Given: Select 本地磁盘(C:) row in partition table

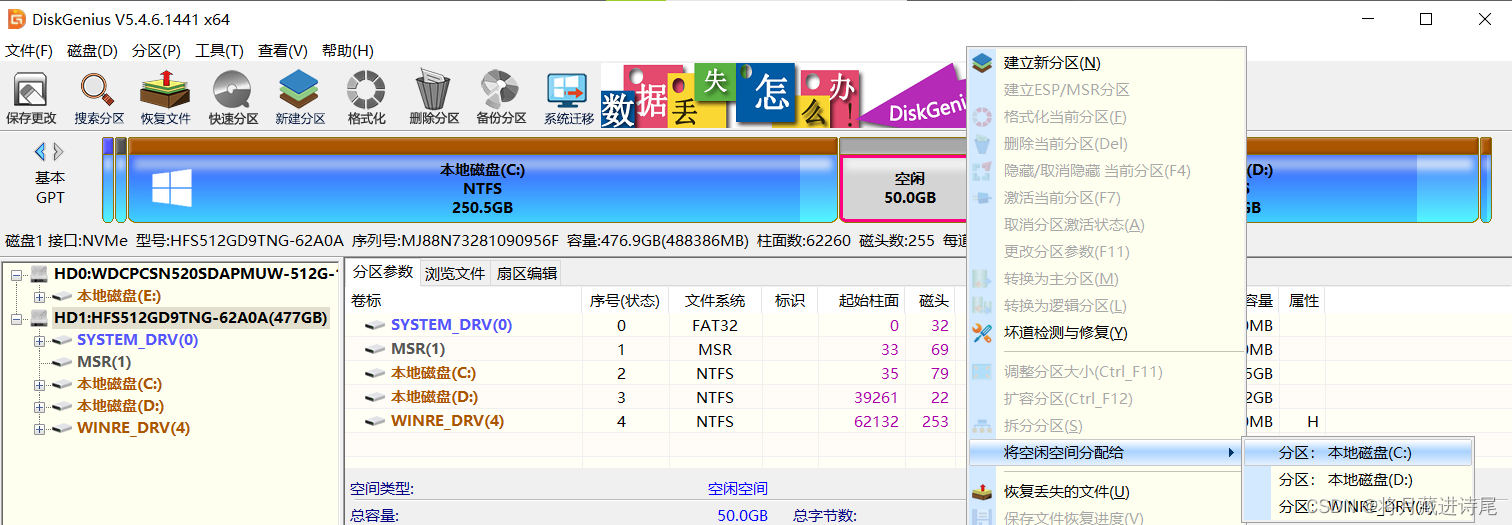Looking at the screenshot, I should [655, 374].
